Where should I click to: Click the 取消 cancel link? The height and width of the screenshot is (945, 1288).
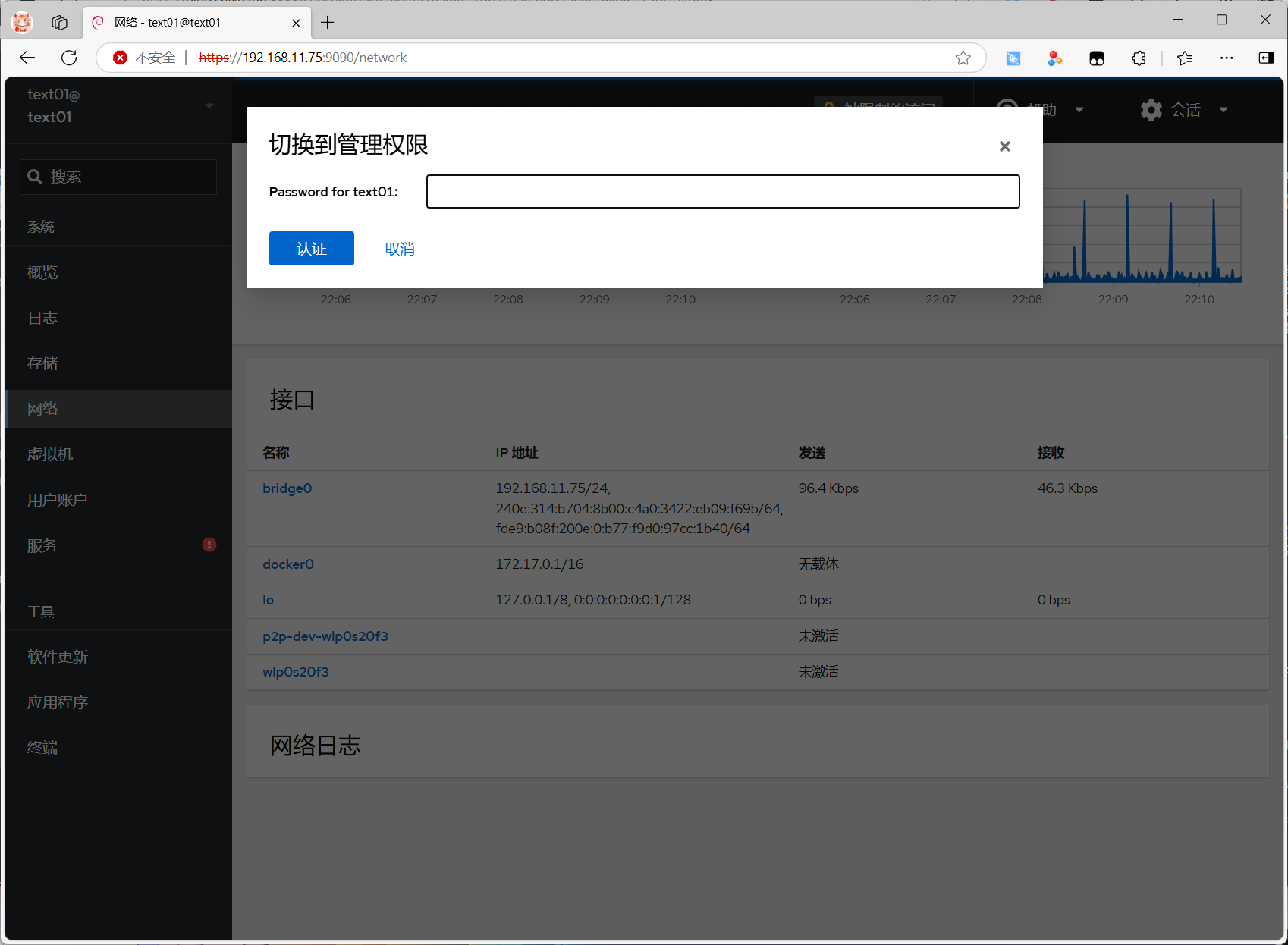pos(399,249)
